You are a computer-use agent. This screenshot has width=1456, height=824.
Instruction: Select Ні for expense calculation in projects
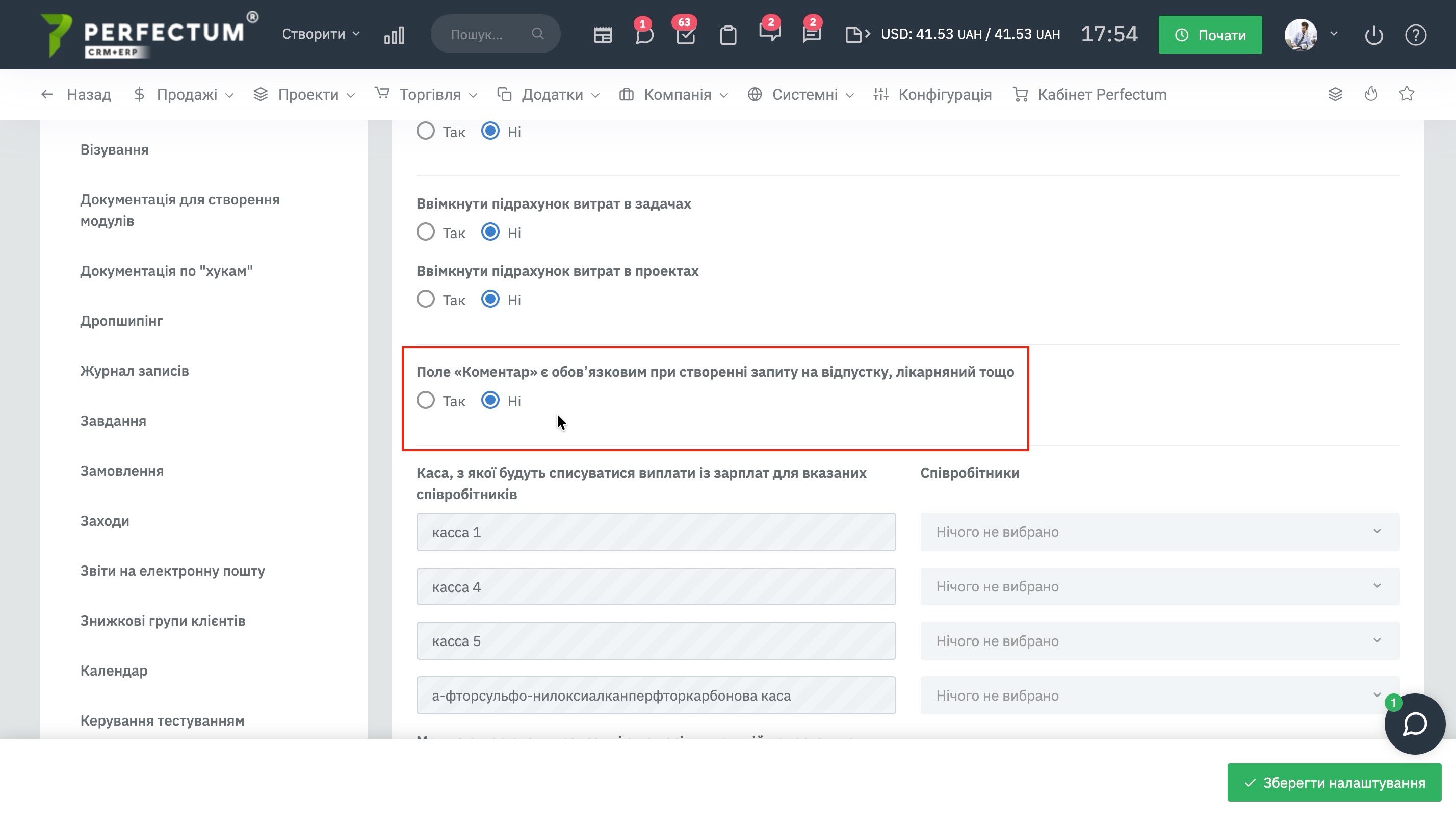490,299
